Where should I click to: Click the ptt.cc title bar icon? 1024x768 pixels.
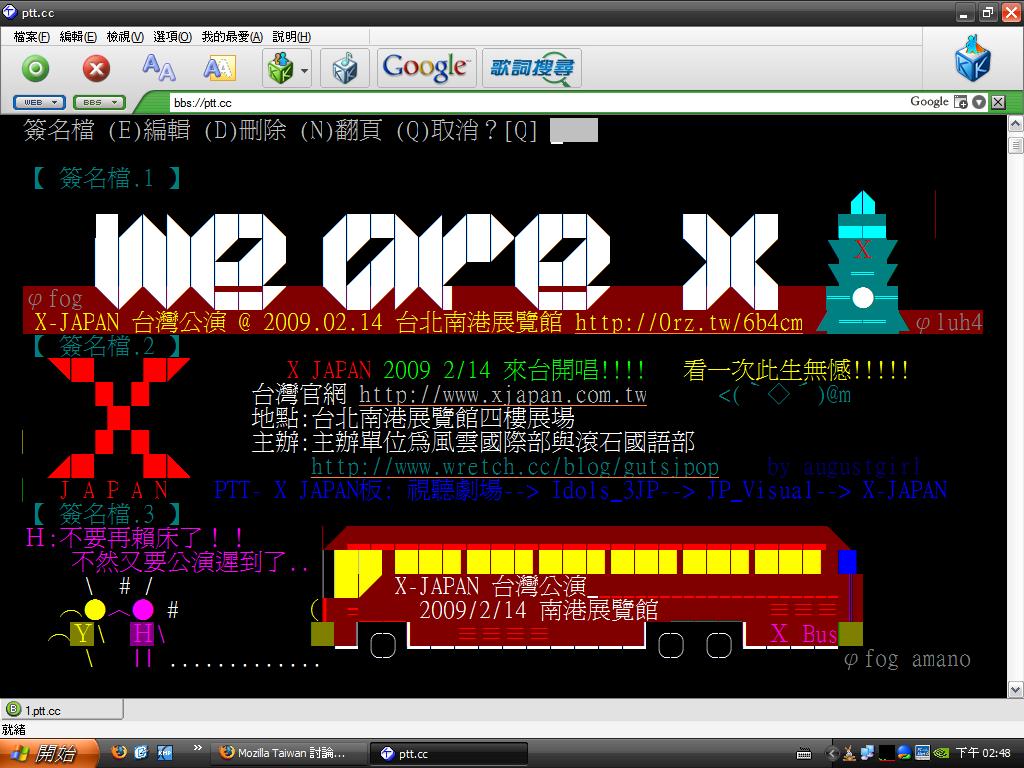(10, 11)
